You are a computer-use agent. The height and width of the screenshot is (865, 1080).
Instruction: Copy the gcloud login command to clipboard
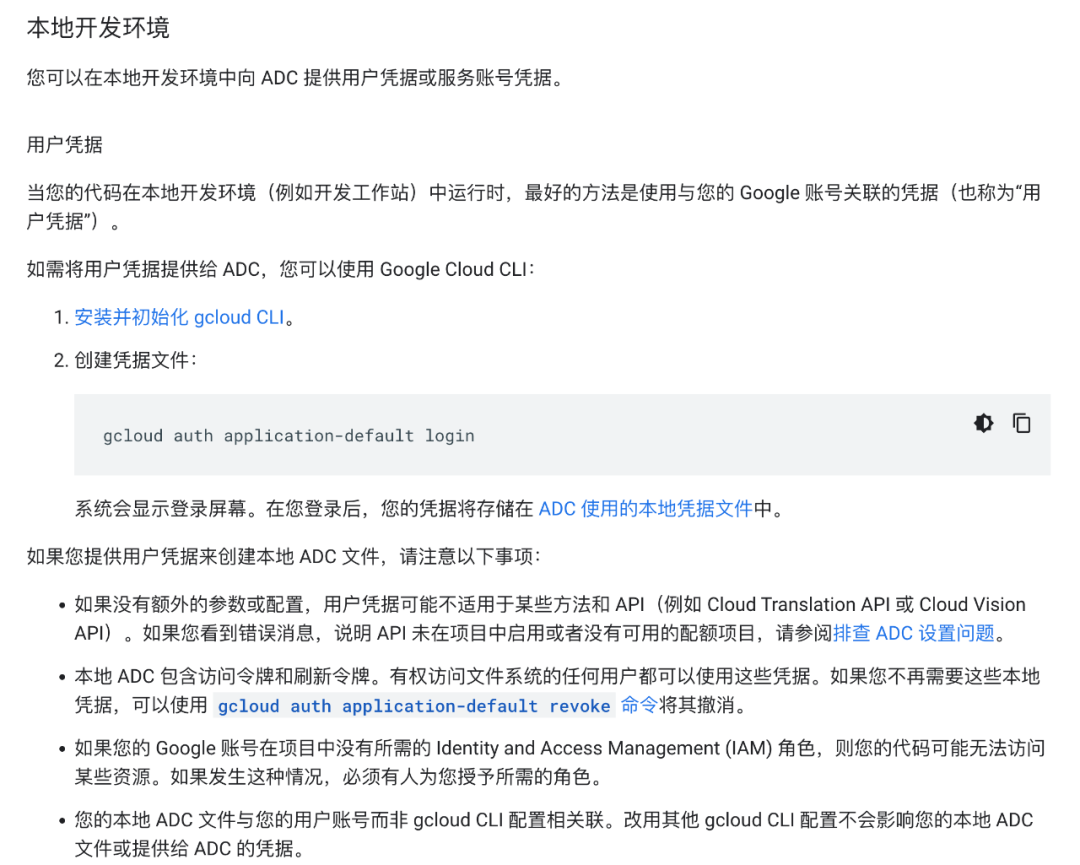click(x=1021, y=423)
